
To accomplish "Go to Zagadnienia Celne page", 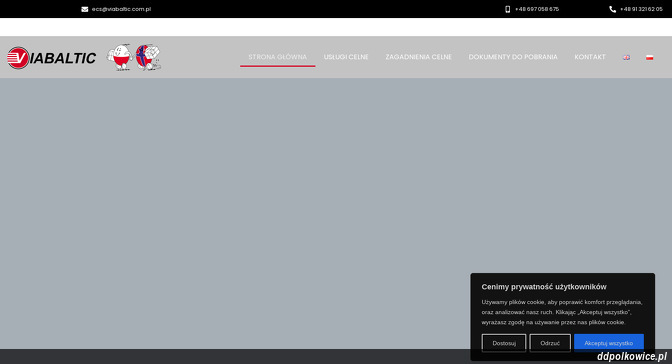I will pyautogui.click(x=418, y=57).
